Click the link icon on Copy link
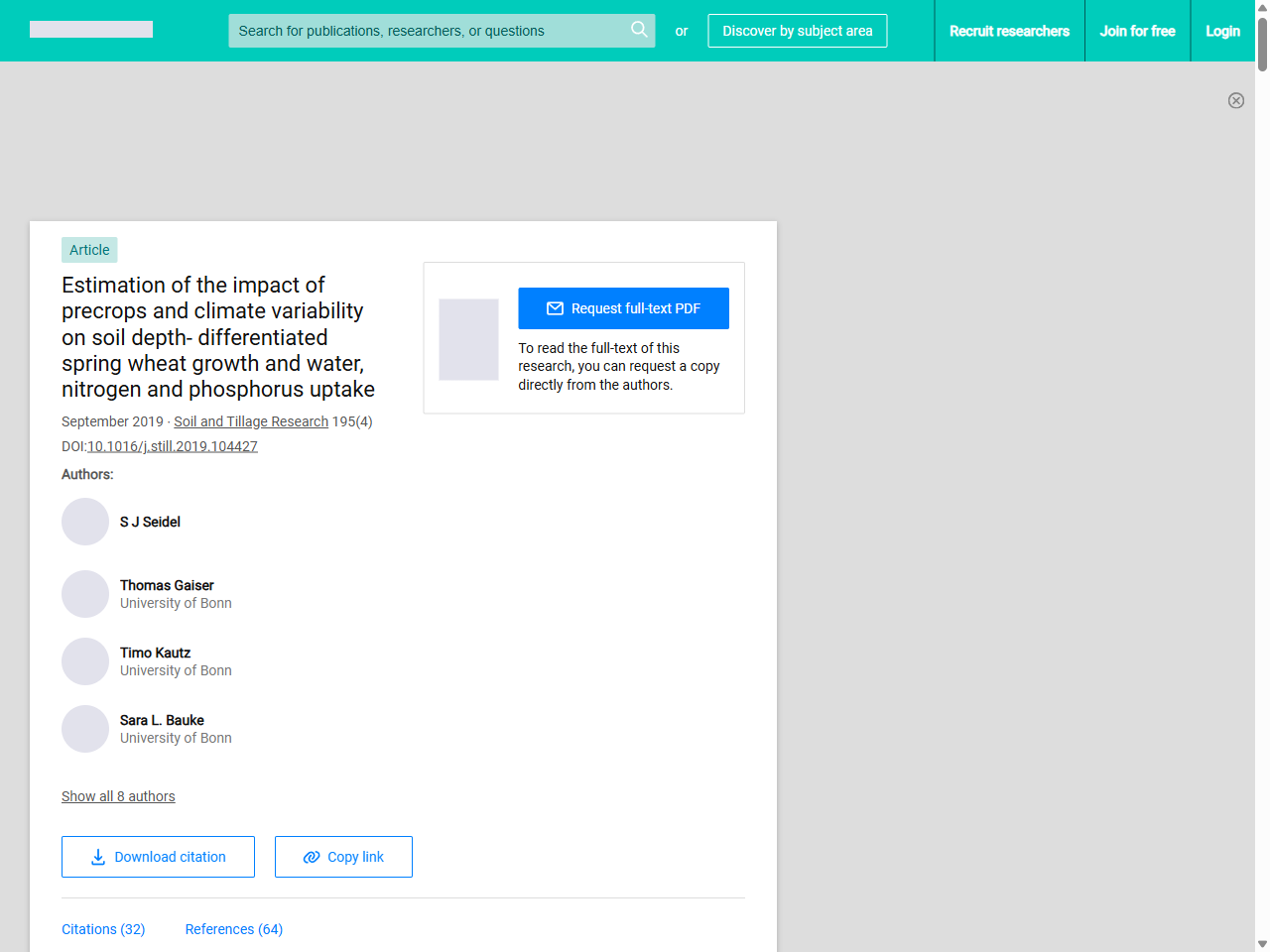Viewport: 1270px width, 952px height. coord(310,856)
